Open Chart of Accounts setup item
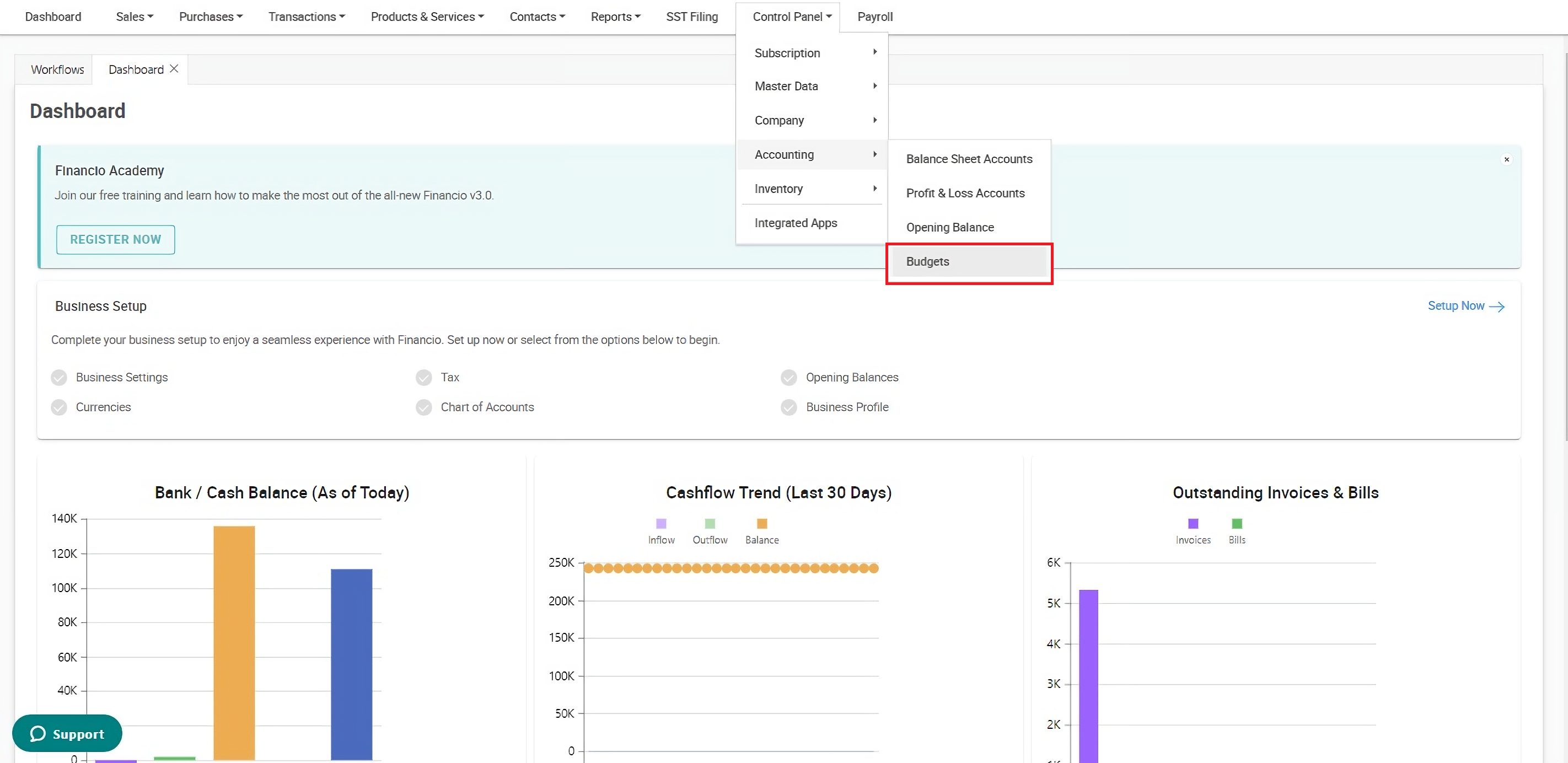 [487, 407]
